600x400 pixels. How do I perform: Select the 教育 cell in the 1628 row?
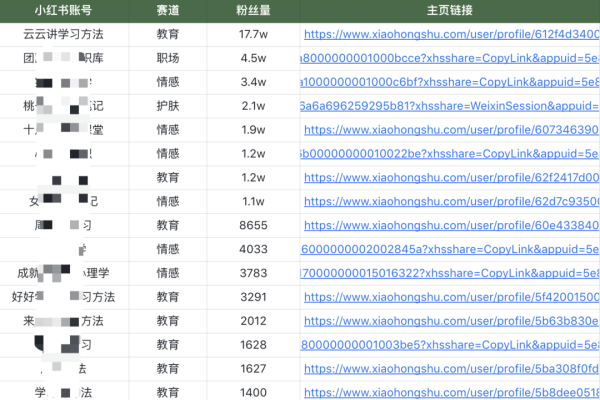pos(168,345)
